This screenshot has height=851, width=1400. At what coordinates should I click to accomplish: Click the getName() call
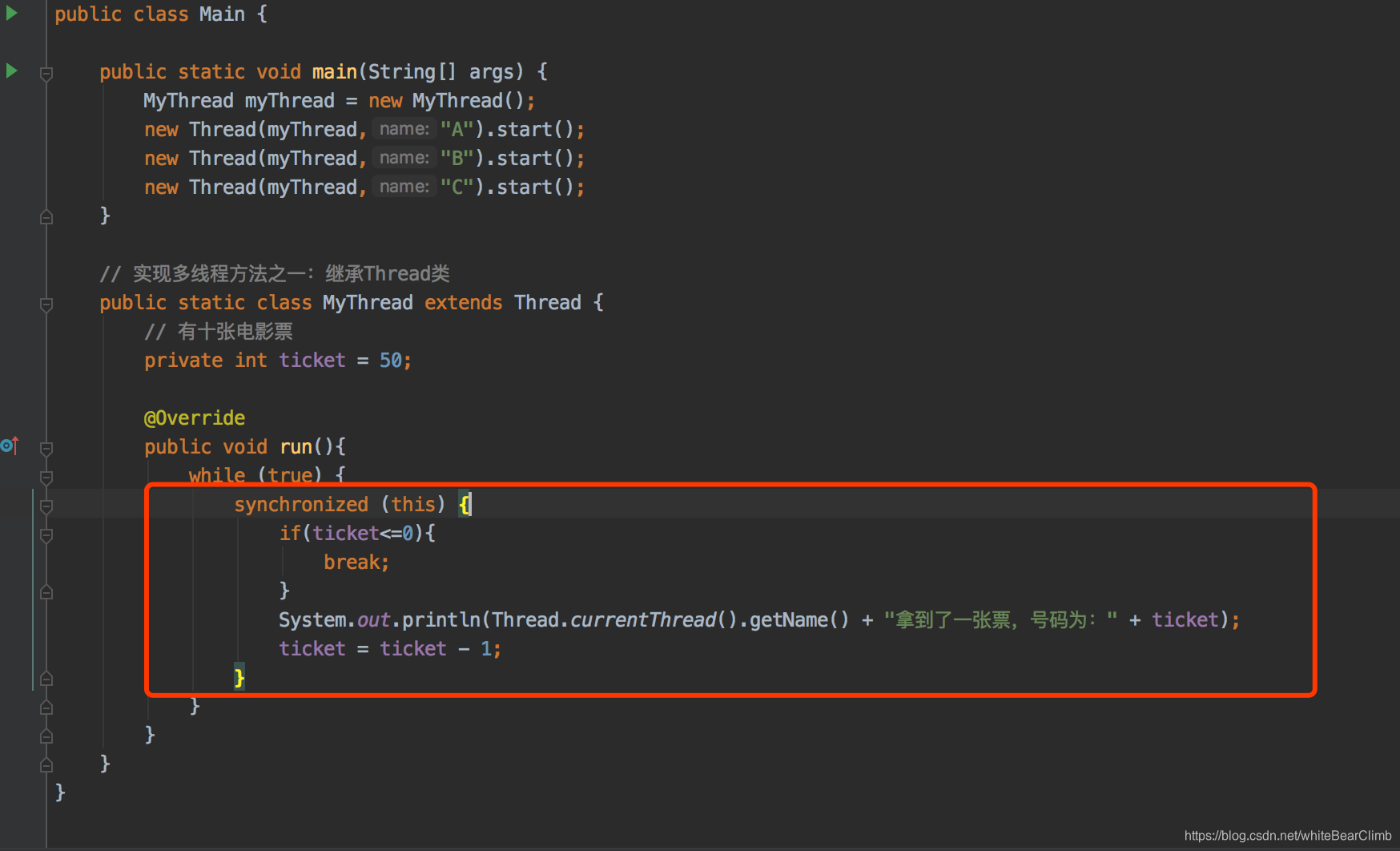pos(799,620)
